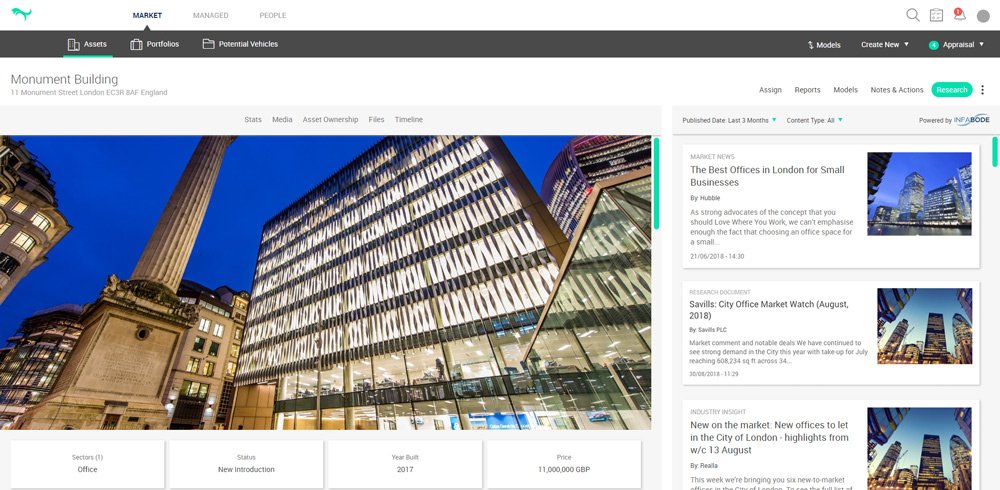
Task: Click the Status New Introduction card
Action: [x=246, y=464]
